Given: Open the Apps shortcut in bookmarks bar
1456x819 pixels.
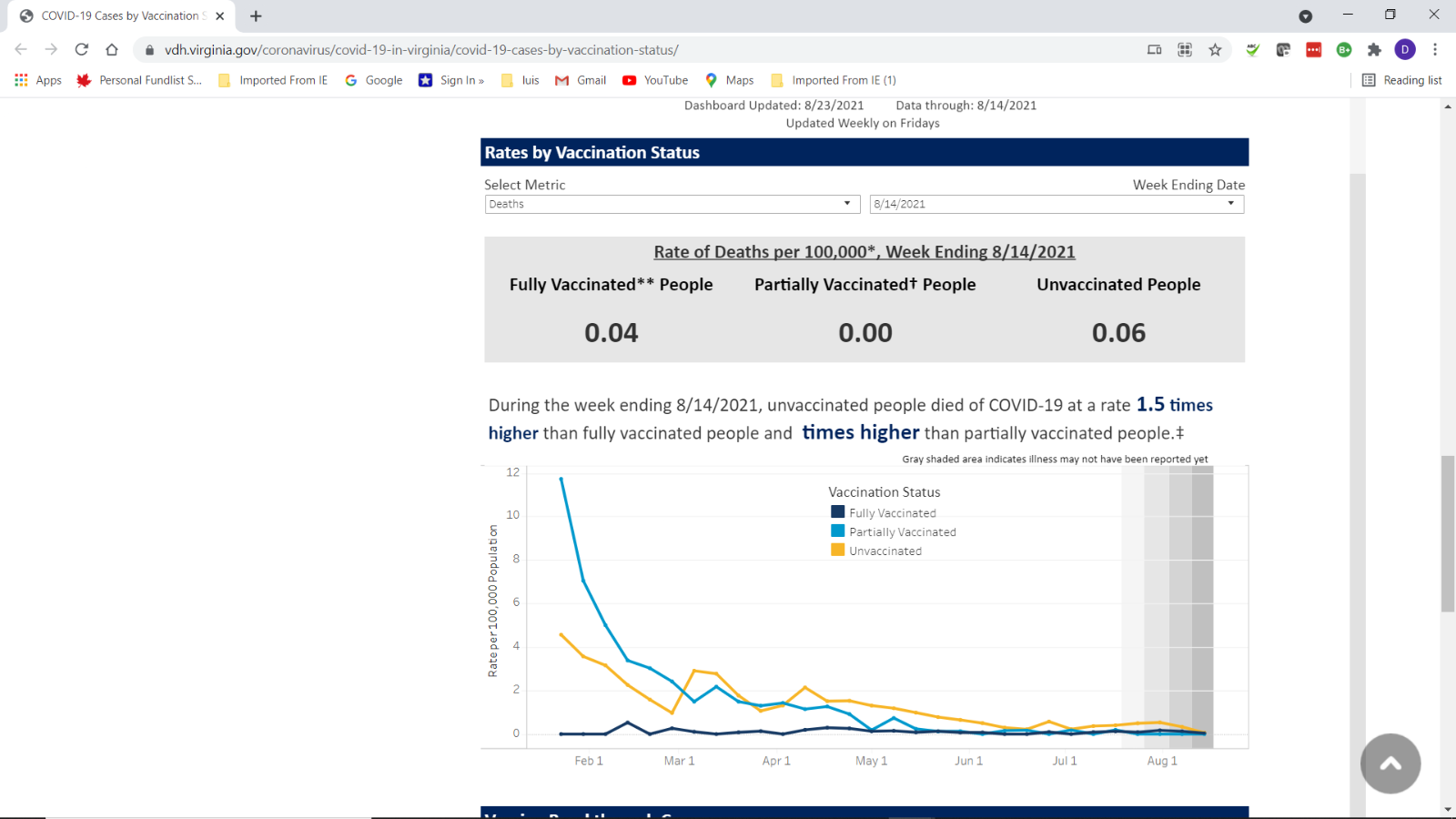Looking at the screenshot, I should (x=38, y=80).
